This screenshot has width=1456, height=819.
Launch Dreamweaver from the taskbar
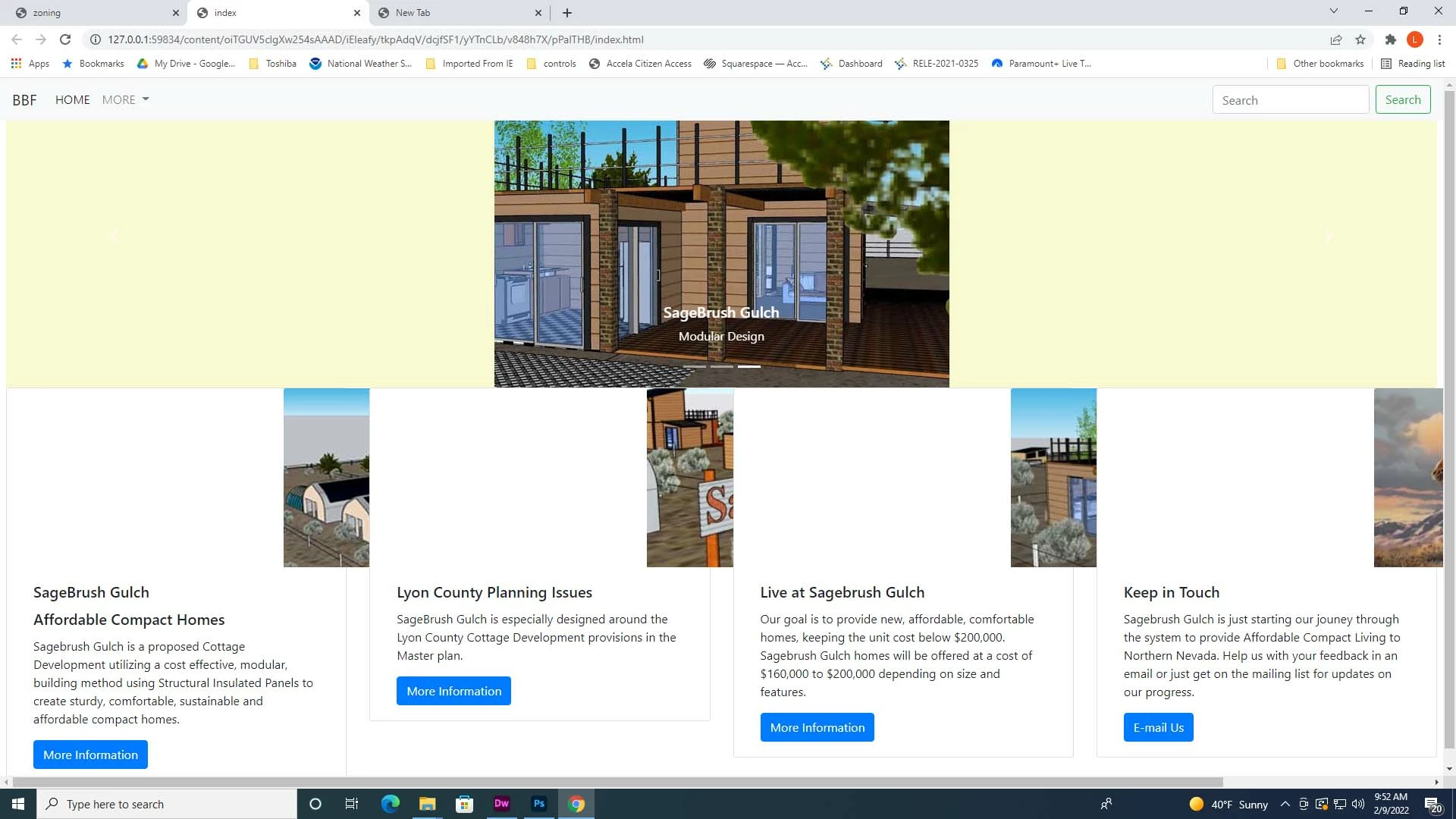point(501,804)
